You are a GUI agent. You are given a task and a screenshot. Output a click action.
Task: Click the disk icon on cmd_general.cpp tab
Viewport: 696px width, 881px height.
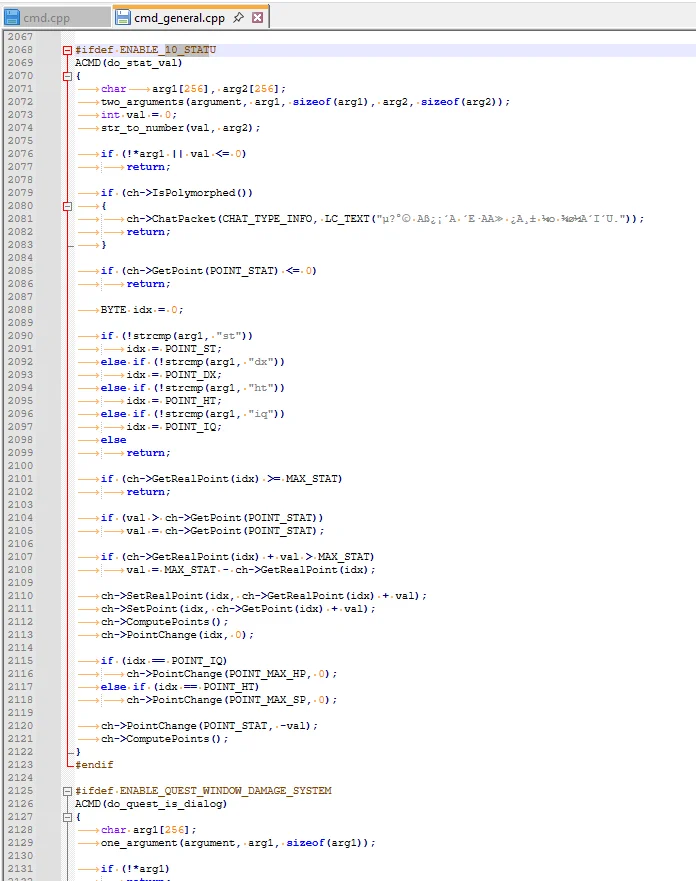click(x=123, y=18)
